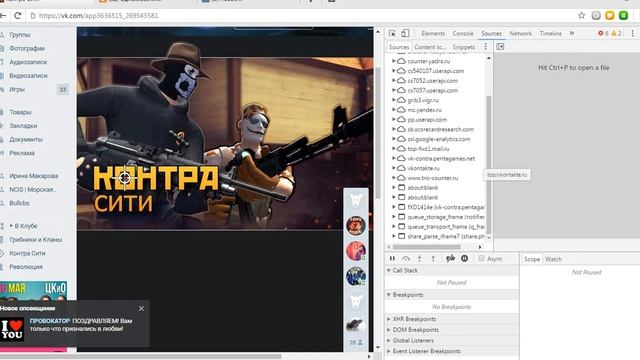The width and height of the screenshot is (640, 360).
Task: Click the green extension icon in toolbar
Action: tap(623, 16)
